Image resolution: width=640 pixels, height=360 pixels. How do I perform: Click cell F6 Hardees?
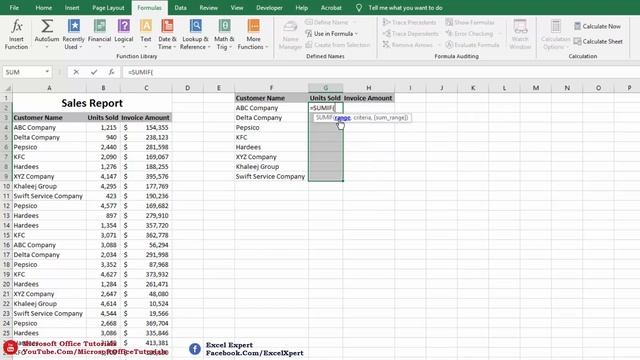271,147
